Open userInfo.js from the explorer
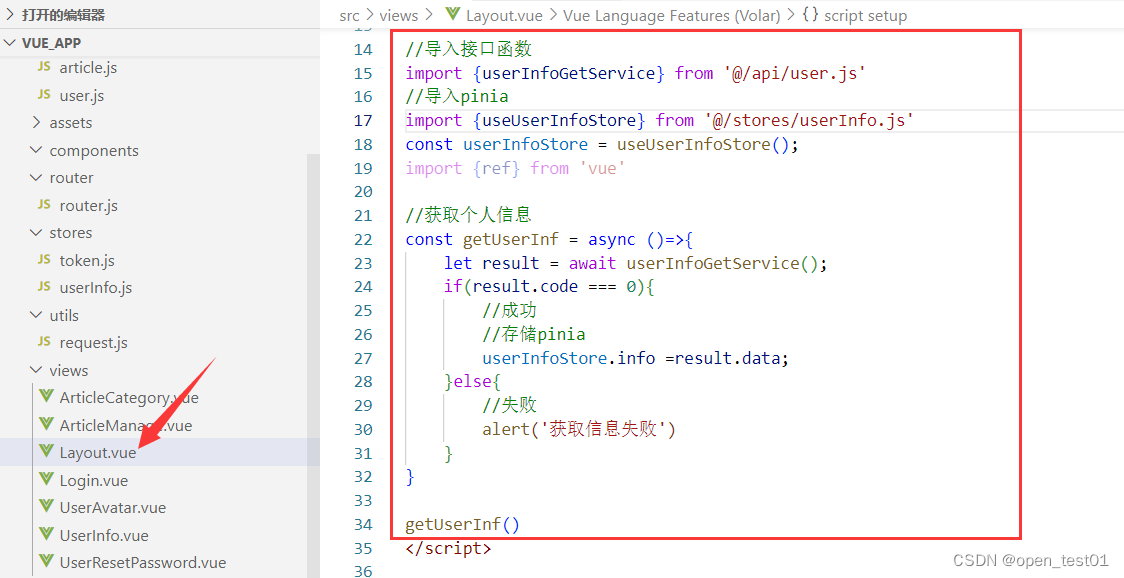This screenshot has width=1124, height=578. [95, 287]
